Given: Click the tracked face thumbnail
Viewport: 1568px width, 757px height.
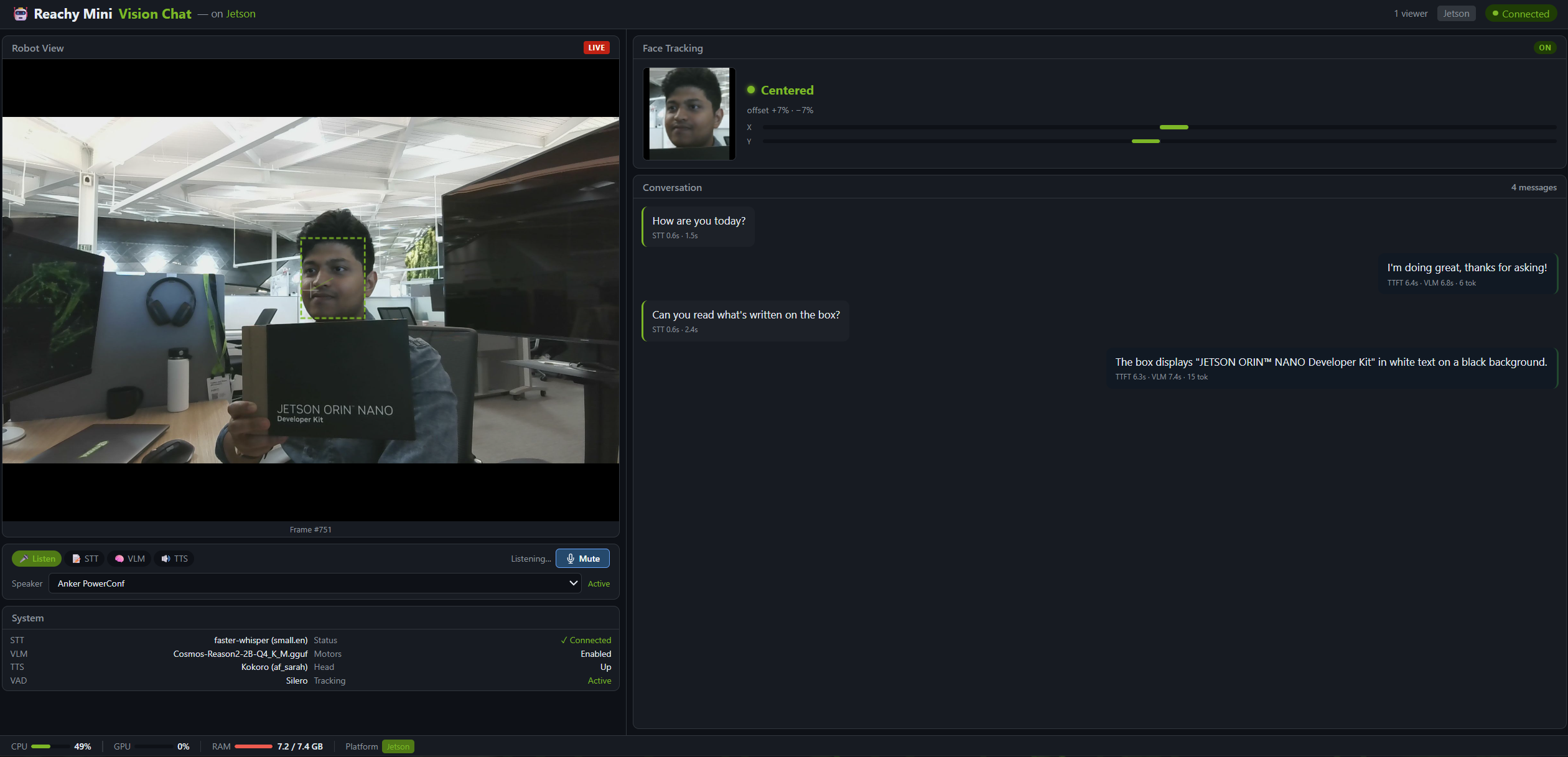Looking at the screenshot, I should tap(689, 113).
